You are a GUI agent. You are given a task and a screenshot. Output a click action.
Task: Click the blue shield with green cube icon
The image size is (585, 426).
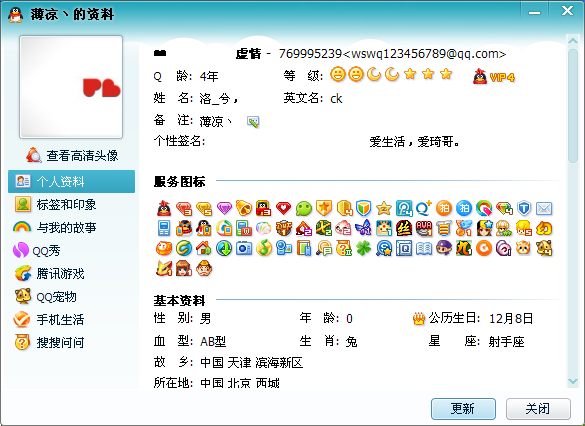click(364, 208)
